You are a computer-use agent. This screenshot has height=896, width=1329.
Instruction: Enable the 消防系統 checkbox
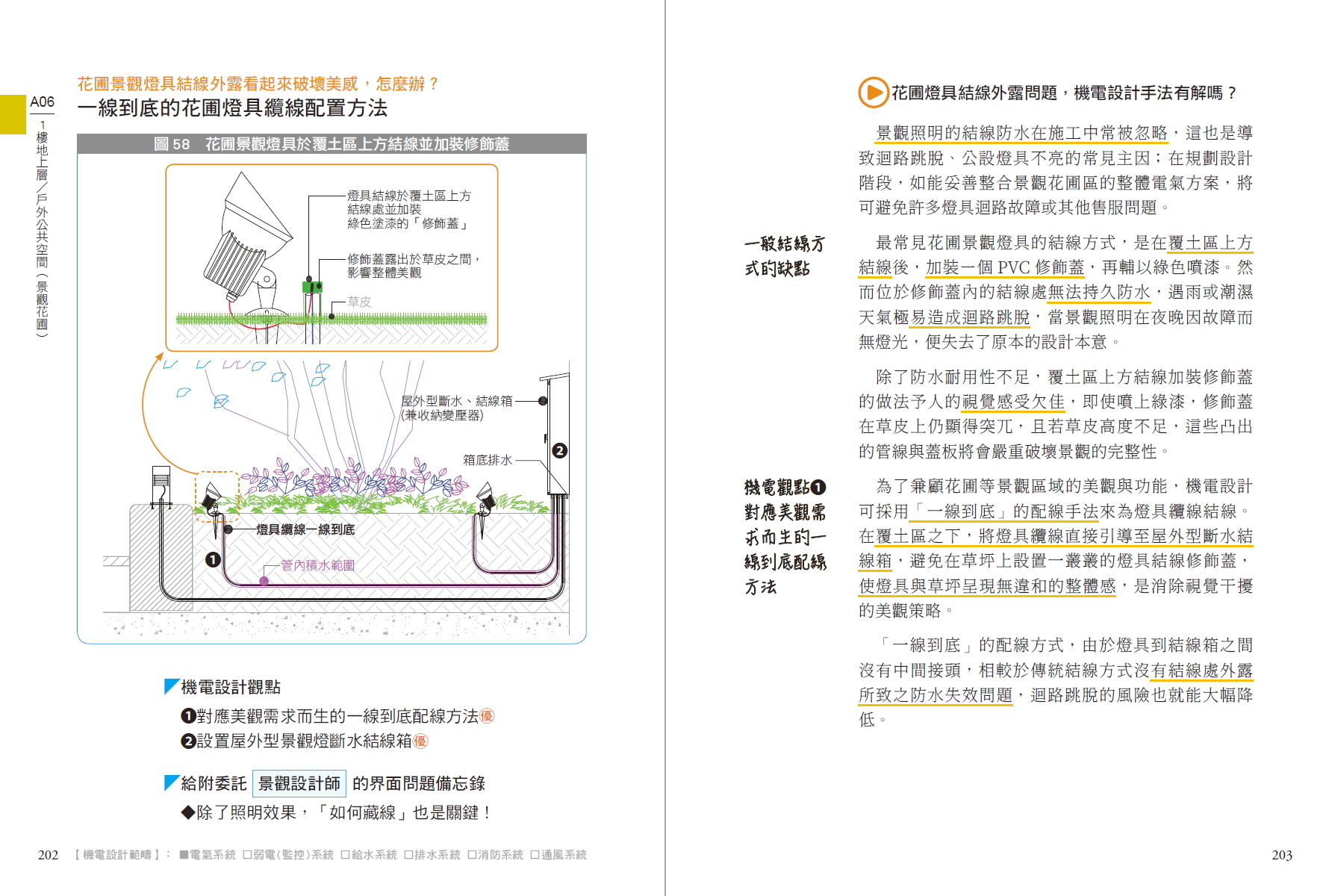point(472,855)
